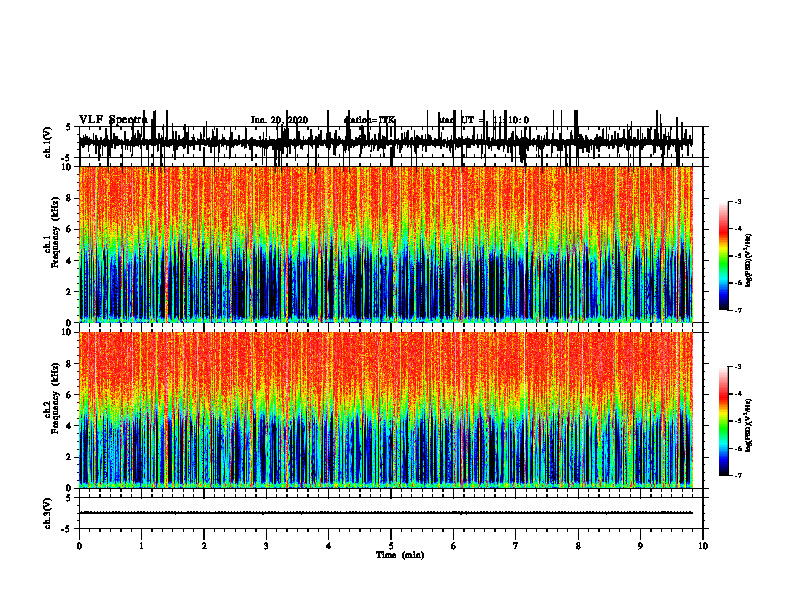Click the '-7' tick on the ch.2 color bar
The height and width of the screenshot is (612, 792).
(x=737, y=476)
